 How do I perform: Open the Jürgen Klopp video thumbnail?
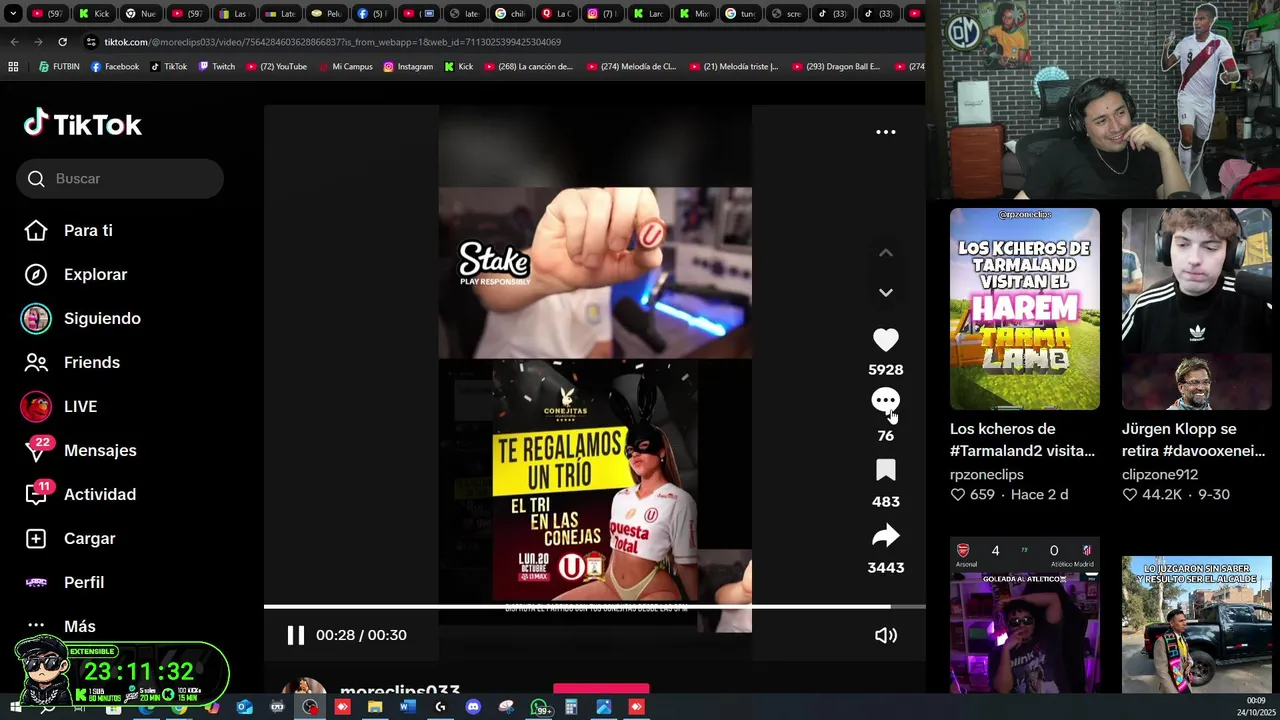pyautogui.click(x=1197, y=309)
